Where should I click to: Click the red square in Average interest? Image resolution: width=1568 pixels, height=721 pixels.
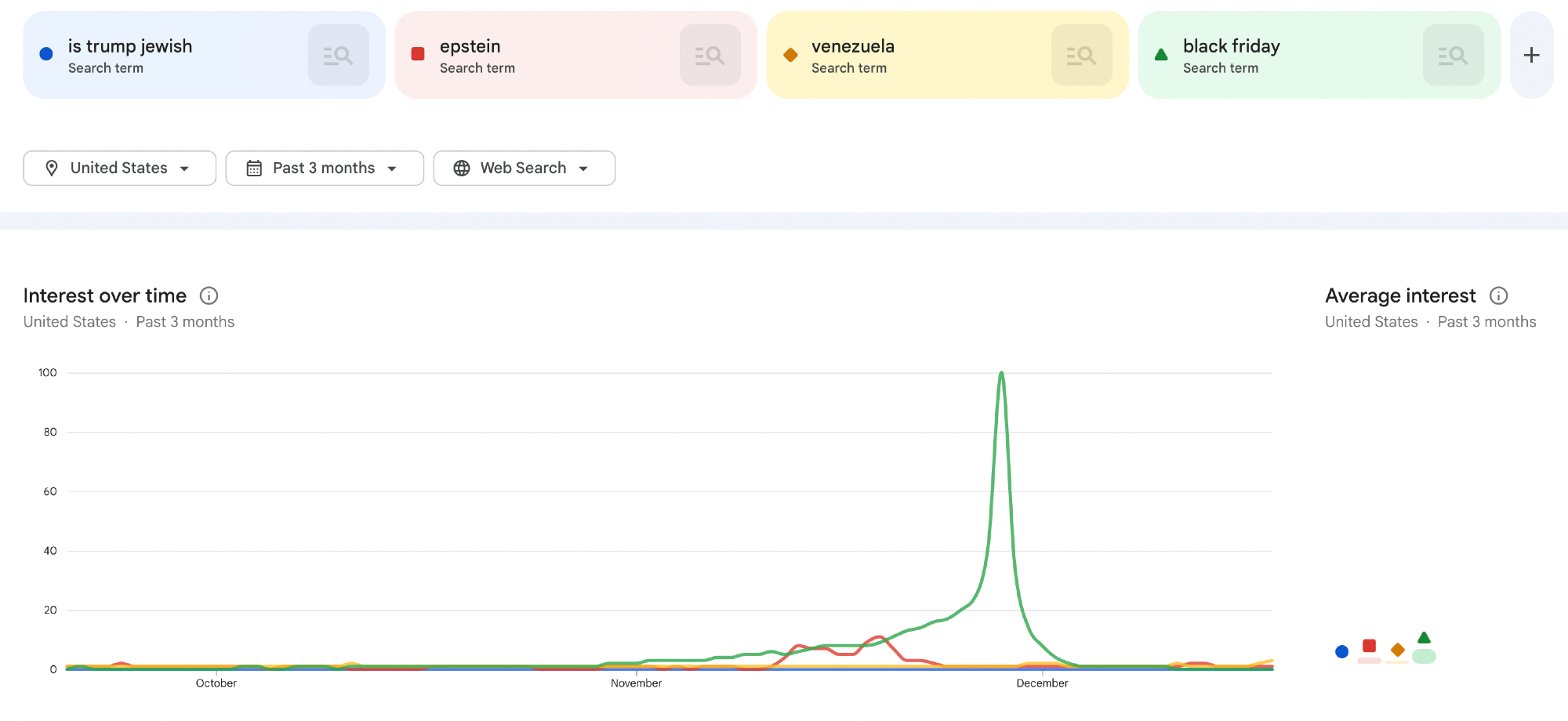1369,646
